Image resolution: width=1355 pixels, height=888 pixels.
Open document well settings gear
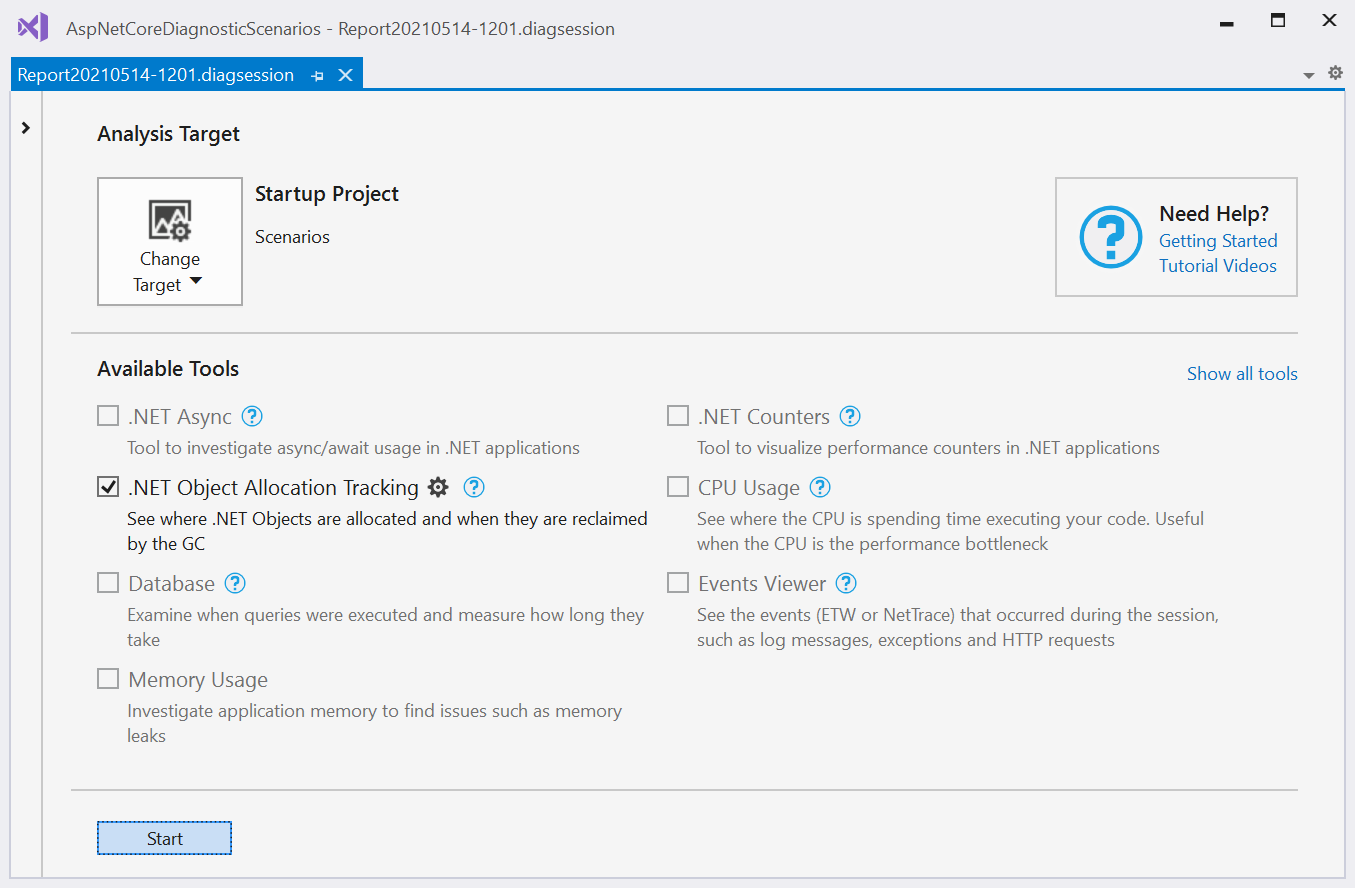pyautogui.click(x=1335, y=73)
